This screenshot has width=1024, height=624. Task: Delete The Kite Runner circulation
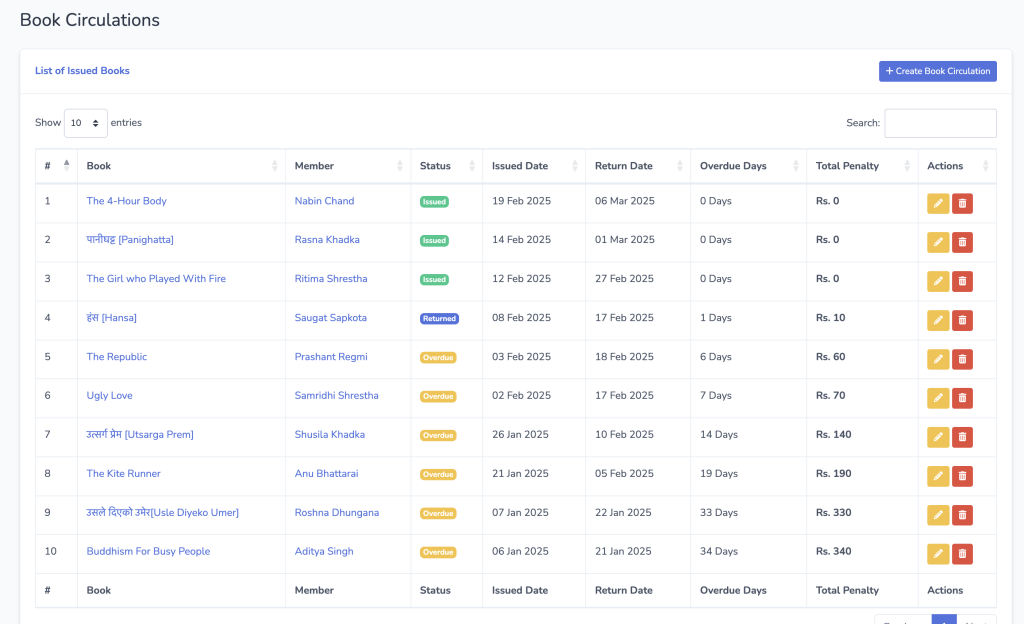click(962, 476)
